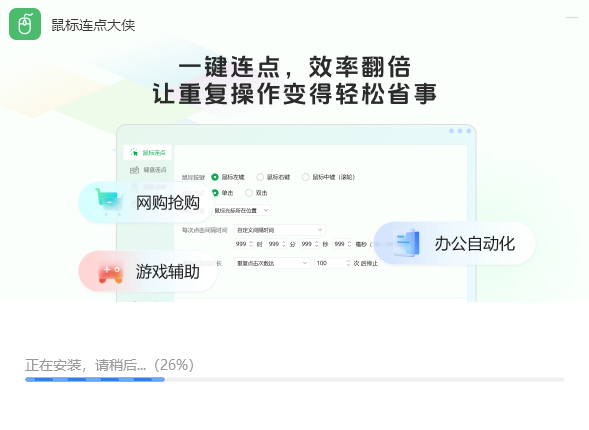Screen dimensions: 589x430
Task: Click the red gamepad icon beside 游戏辅助
Action: (110, 271)
